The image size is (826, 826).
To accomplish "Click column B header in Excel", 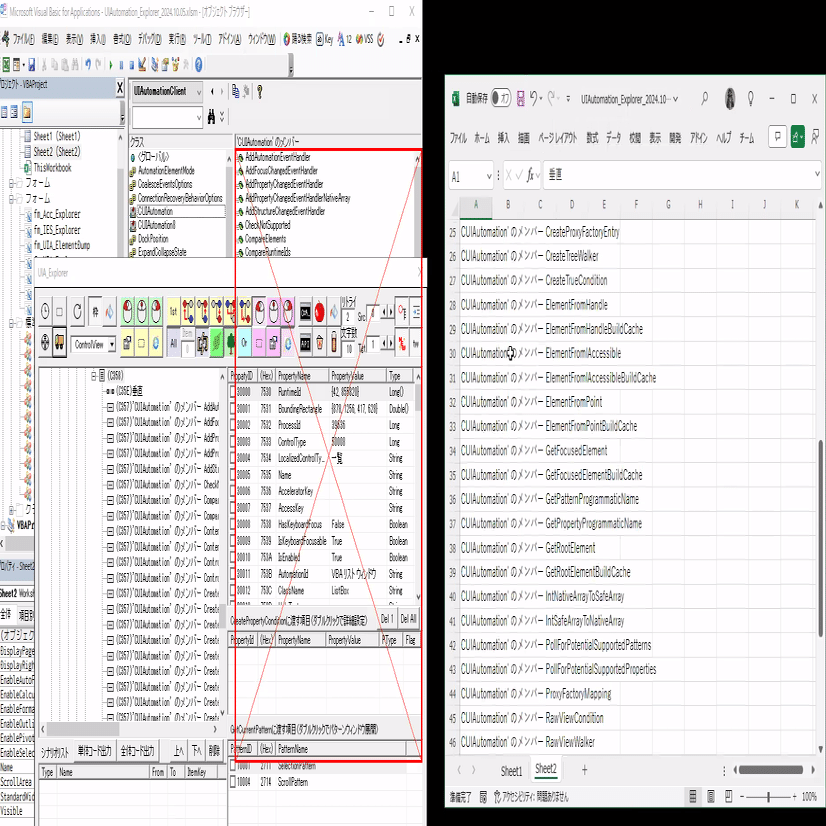I will [x=508, y=205].
